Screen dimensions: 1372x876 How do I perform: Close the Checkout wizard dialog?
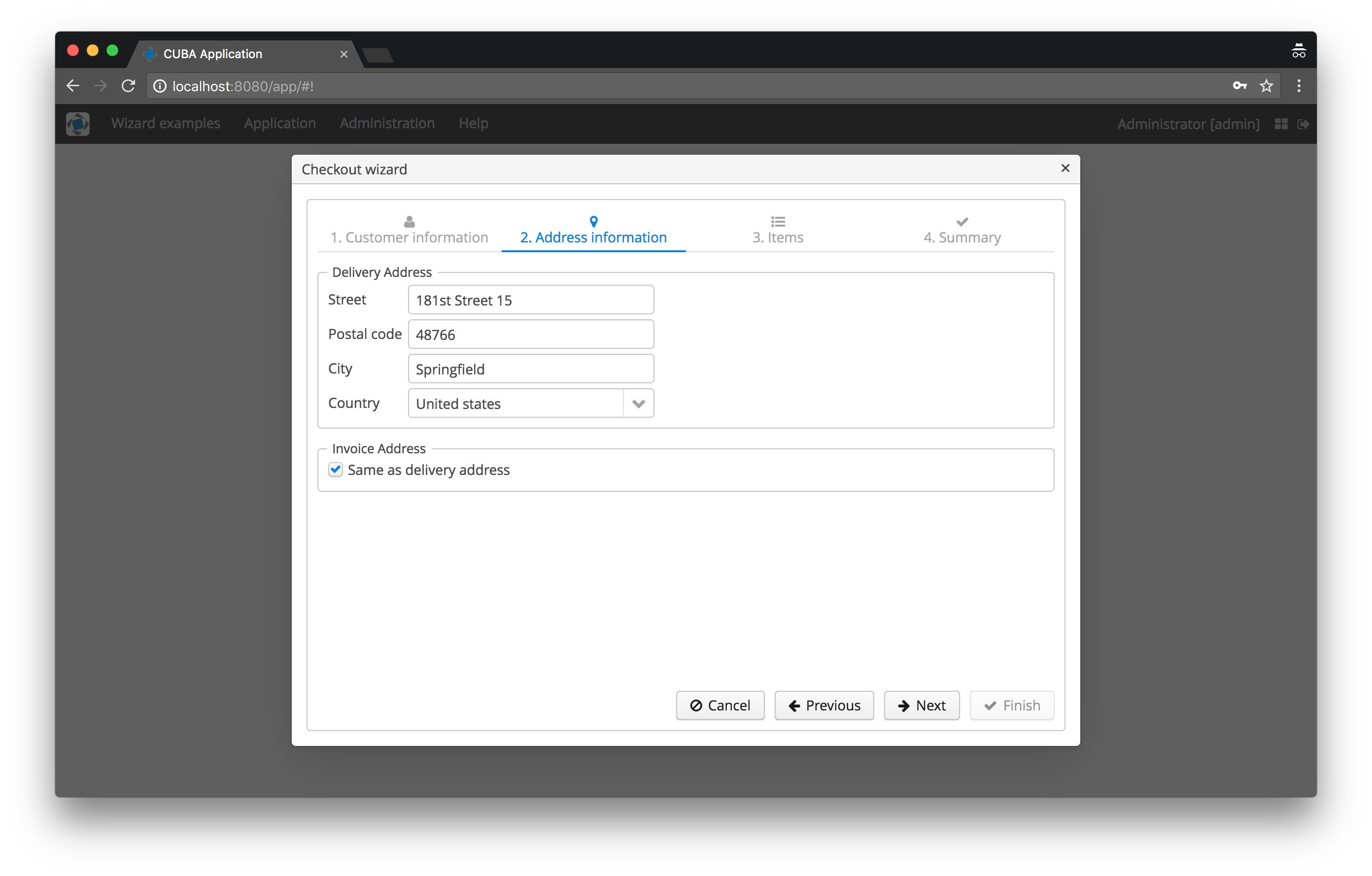point(1065,168)
